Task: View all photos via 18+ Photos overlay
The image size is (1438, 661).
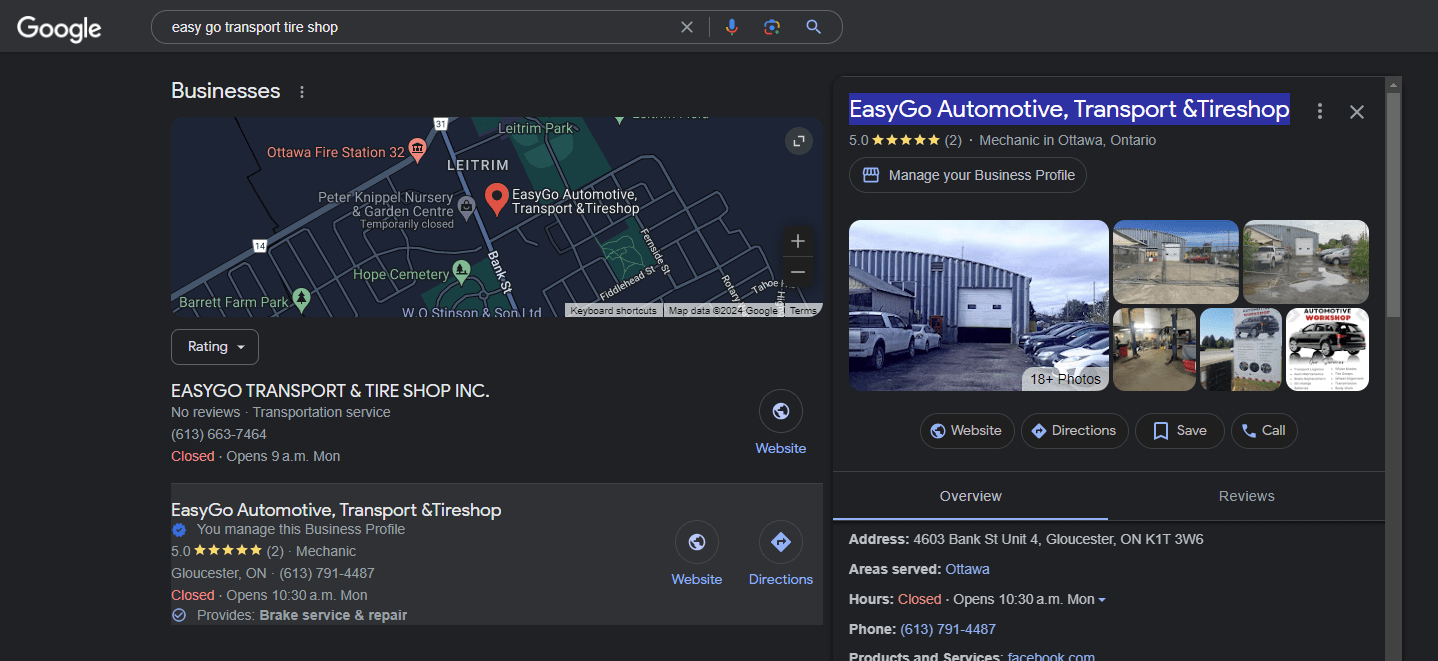Action: coord(1065,378)
